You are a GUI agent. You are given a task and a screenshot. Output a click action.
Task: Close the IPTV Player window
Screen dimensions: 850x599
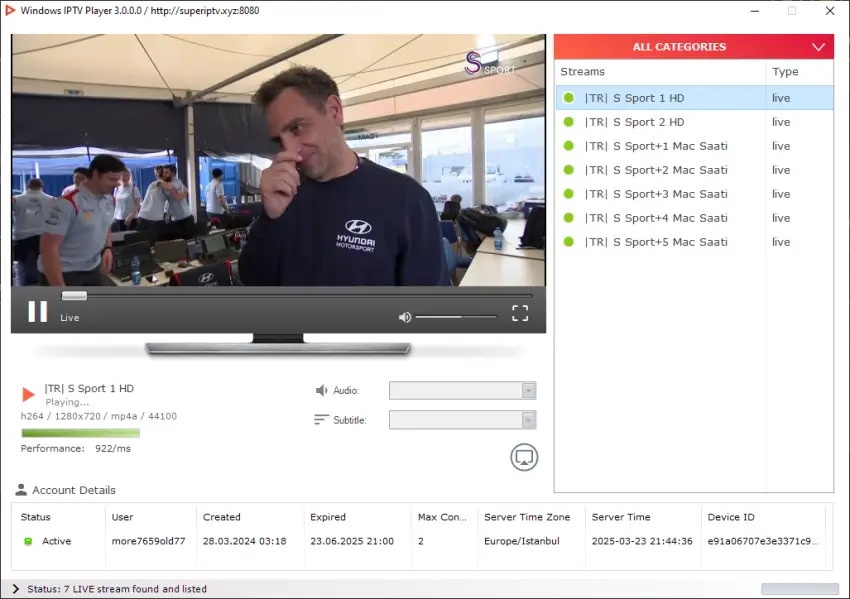point(830,11)
